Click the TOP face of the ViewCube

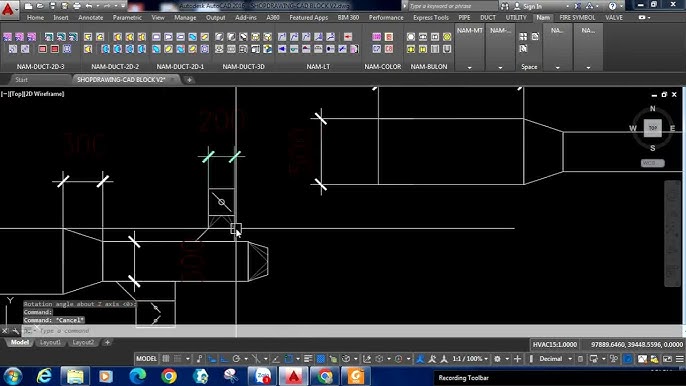point(652,128)
